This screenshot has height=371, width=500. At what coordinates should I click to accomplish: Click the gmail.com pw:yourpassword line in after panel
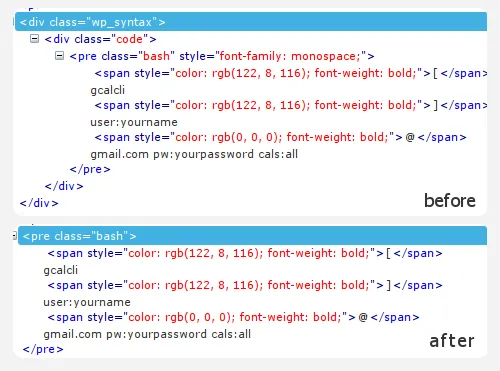[x=147, y=334]
